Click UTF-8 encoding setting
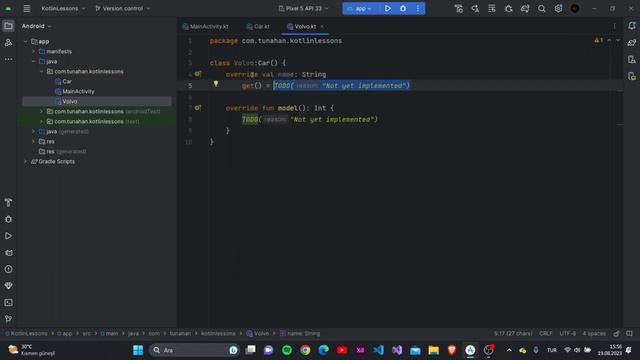This screenshot has height=360, width=640. tap(567, 333)
